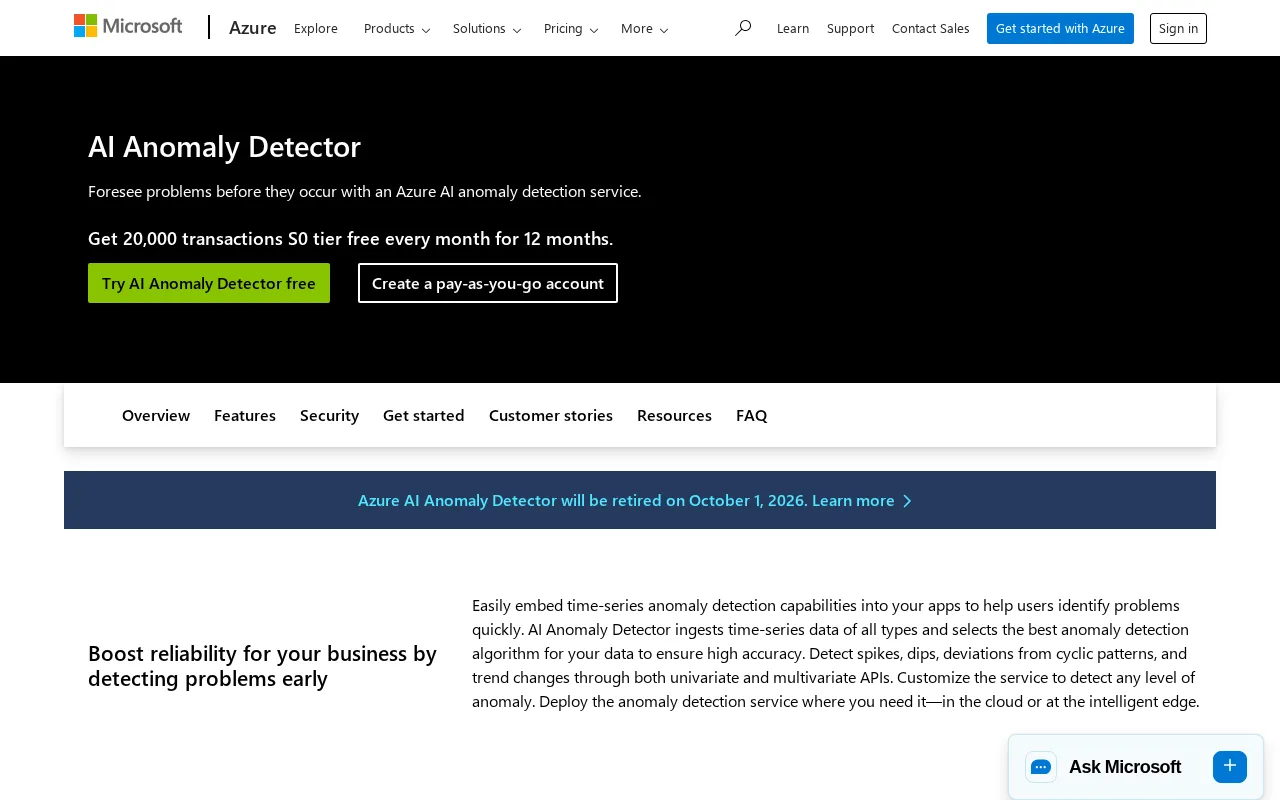Click the 'Boost reliability for your business' heading
1280x800 pixels.
click(262, 666)
